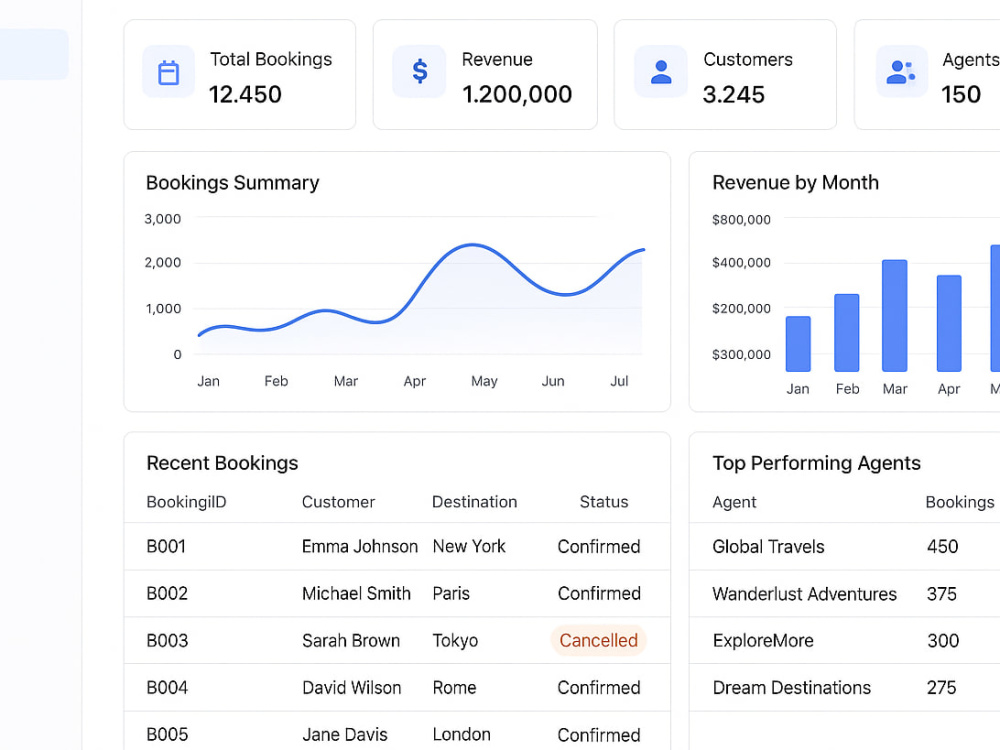
Task: Click the Tokyo destination cell
Action: click(x=455, y=640)
